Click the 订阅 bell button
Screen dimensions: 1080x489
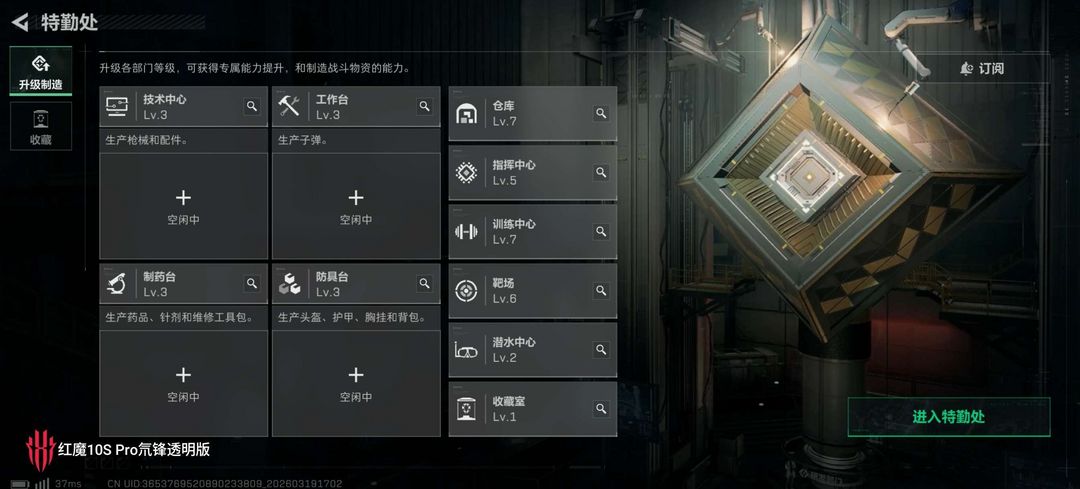click(982, 68)
